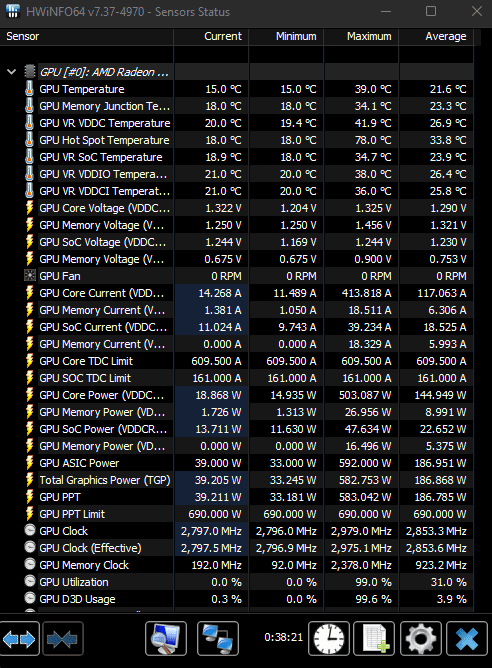Select the GPU Memory Junction Temperature row
This screenshot has width=492, height=668.
click(105, 106)
